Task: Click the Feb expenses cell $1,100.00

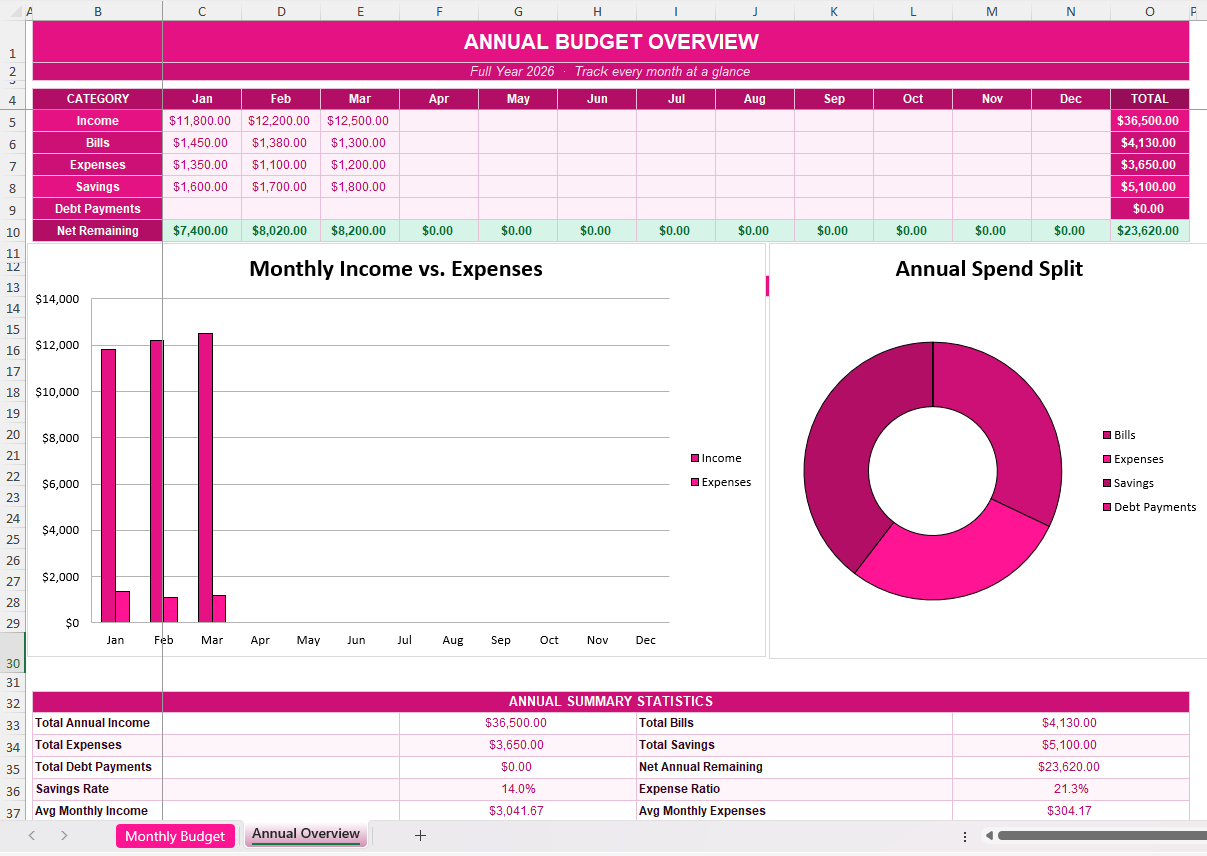Action: coord(281,165)
